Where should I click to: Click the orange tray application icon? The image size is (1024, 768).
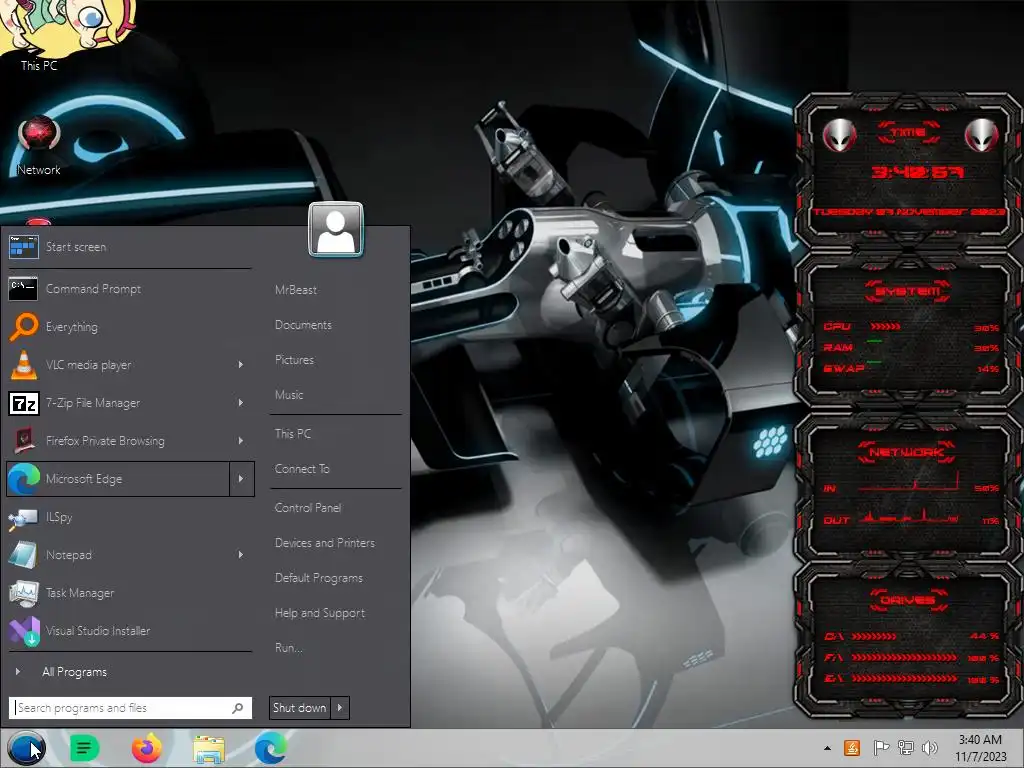tap(852, 748)
